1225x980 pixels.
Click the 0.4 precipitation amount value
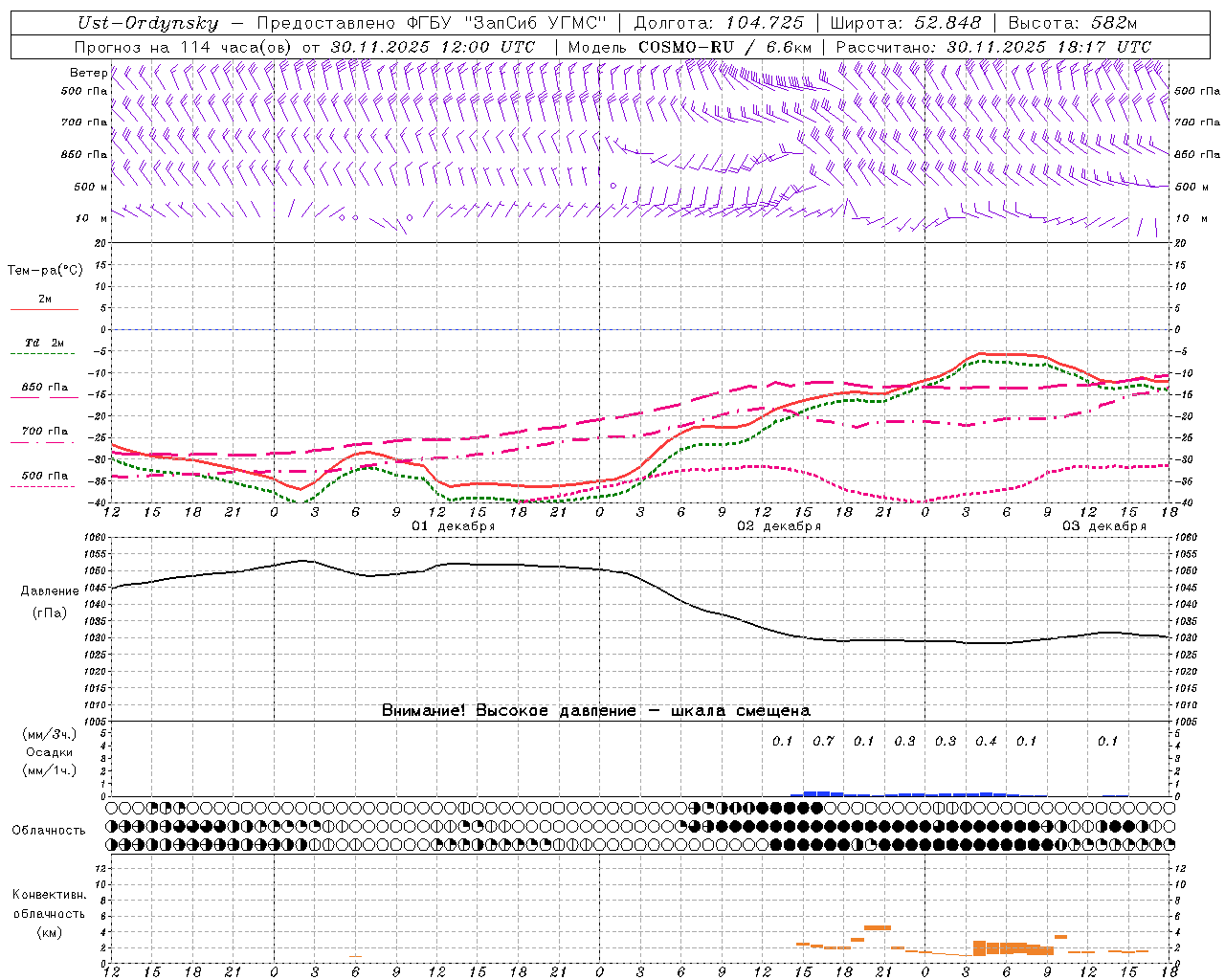[x=986, y=741]
